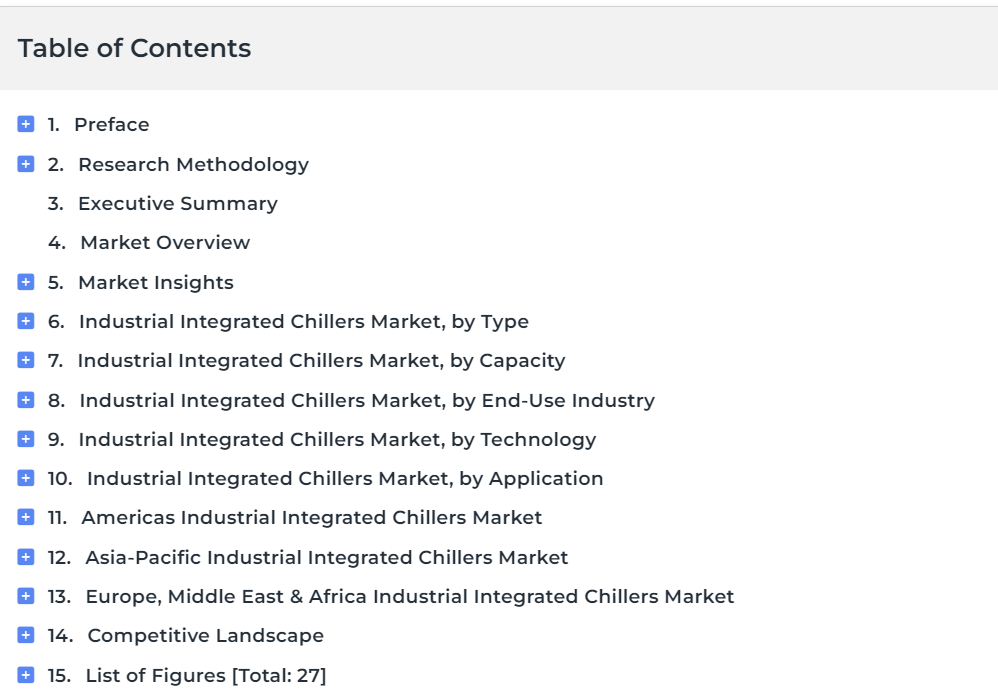Expand the Competitive Landscape section

pyautogui.click(x=25, y=635)
